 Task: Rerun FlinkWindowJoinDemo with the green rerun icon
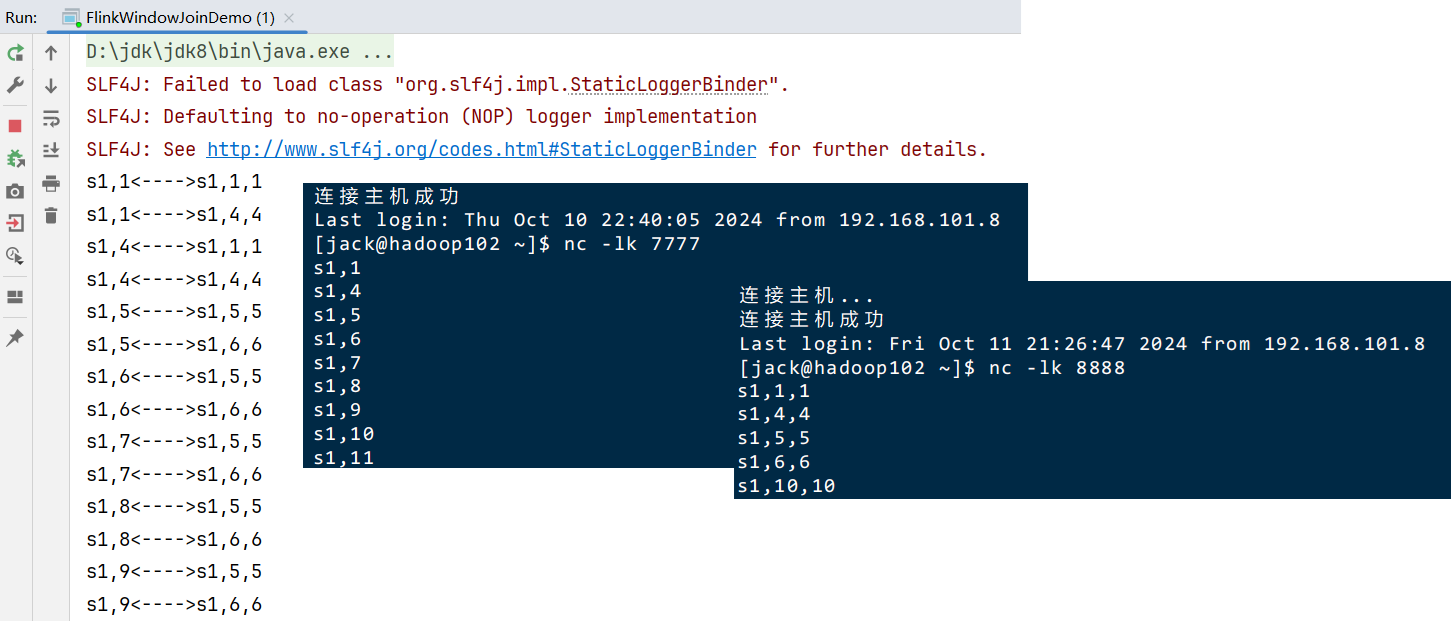15,53
